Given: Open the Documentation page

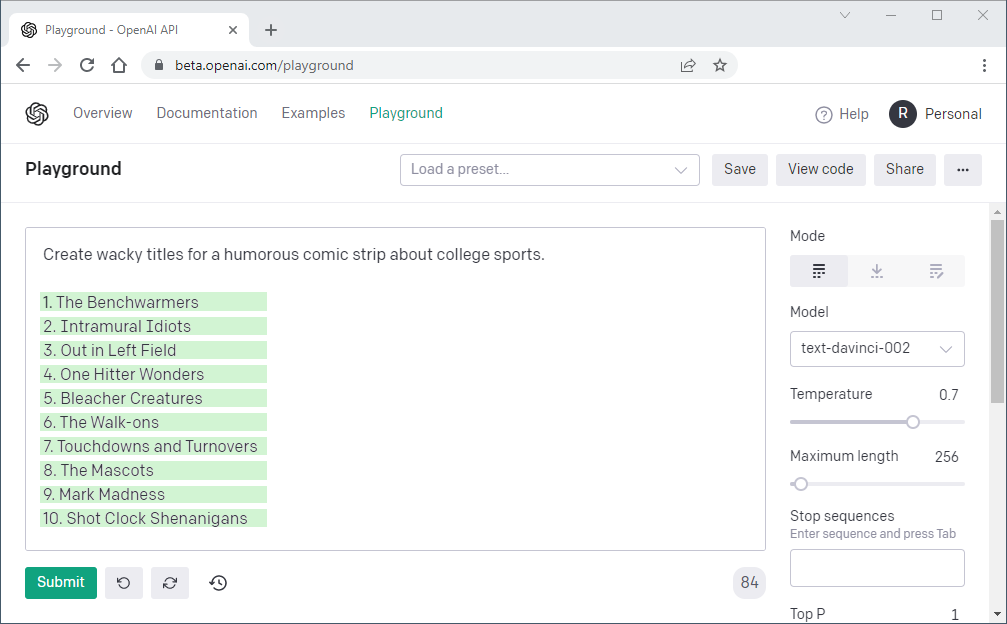Looking at the screenshot, I should (207, 113).
